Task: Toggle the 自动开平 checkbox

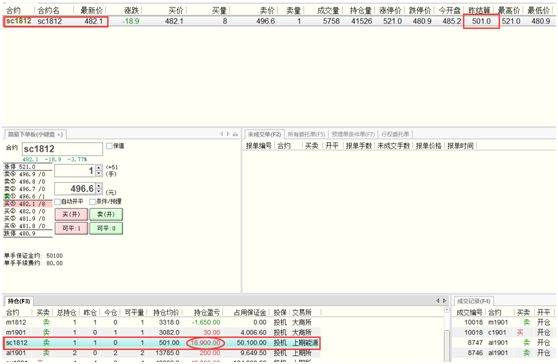Action: point(58,201)
